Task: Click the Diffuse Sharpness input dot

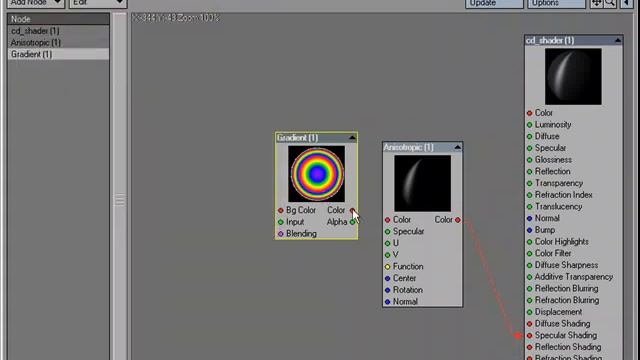Action: tap(529, 265)
